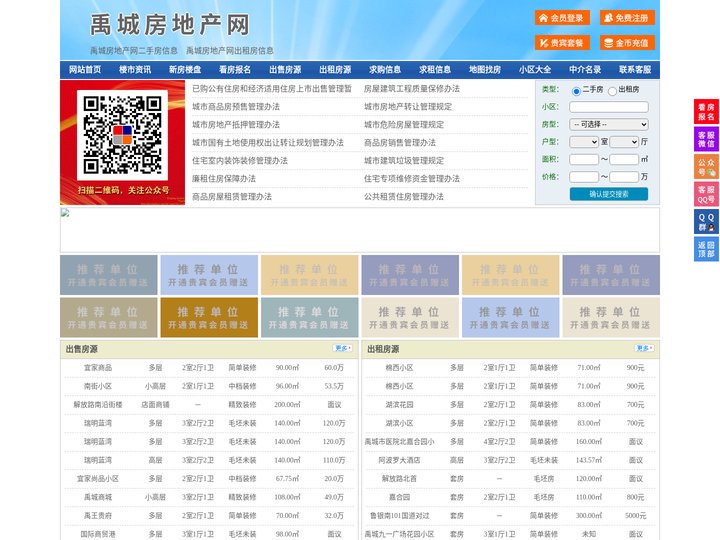Open 看房报名 navigation item
Viewport: 720px width, 540px height.
click(x=235, y=70)
